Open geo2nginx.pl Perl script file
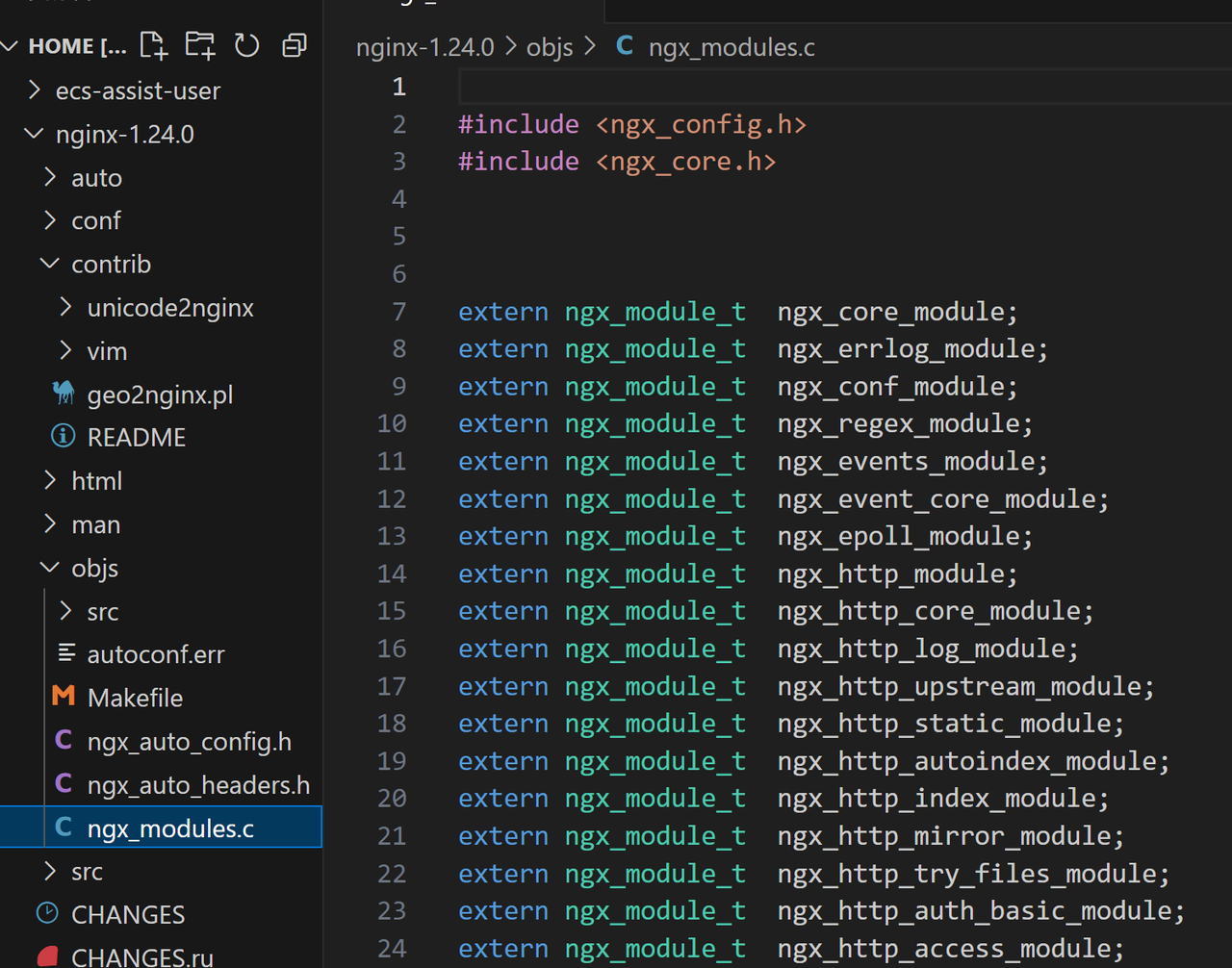The image size is (1232, 968). click(160, 395)
